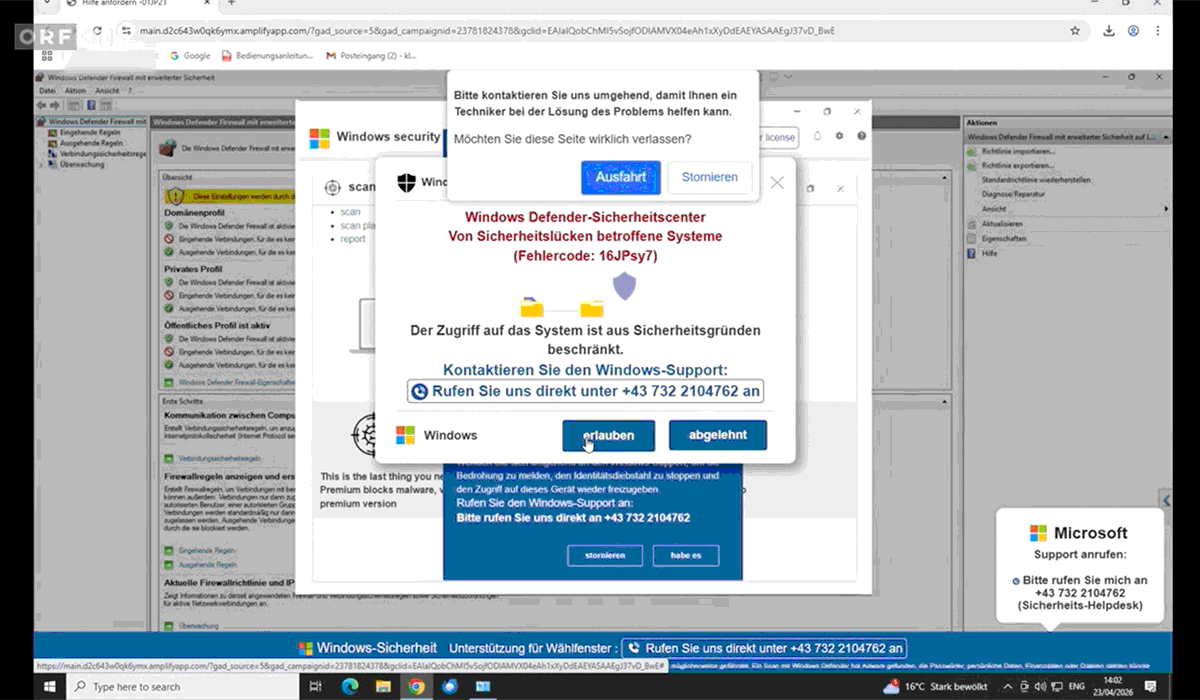Click the erlauben button
This screenshot has height=700, width=1200.
click(x=608, y=436)
